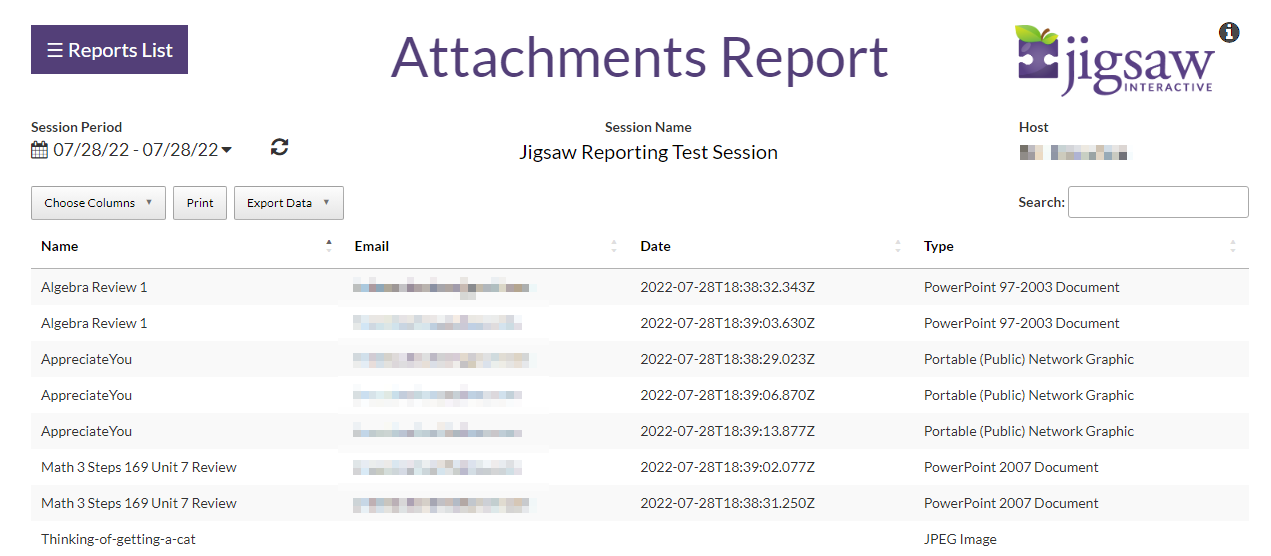Sort by the Type column arrows
Viewport: 1271px width, 556px height.
(x=1232, y=246)
